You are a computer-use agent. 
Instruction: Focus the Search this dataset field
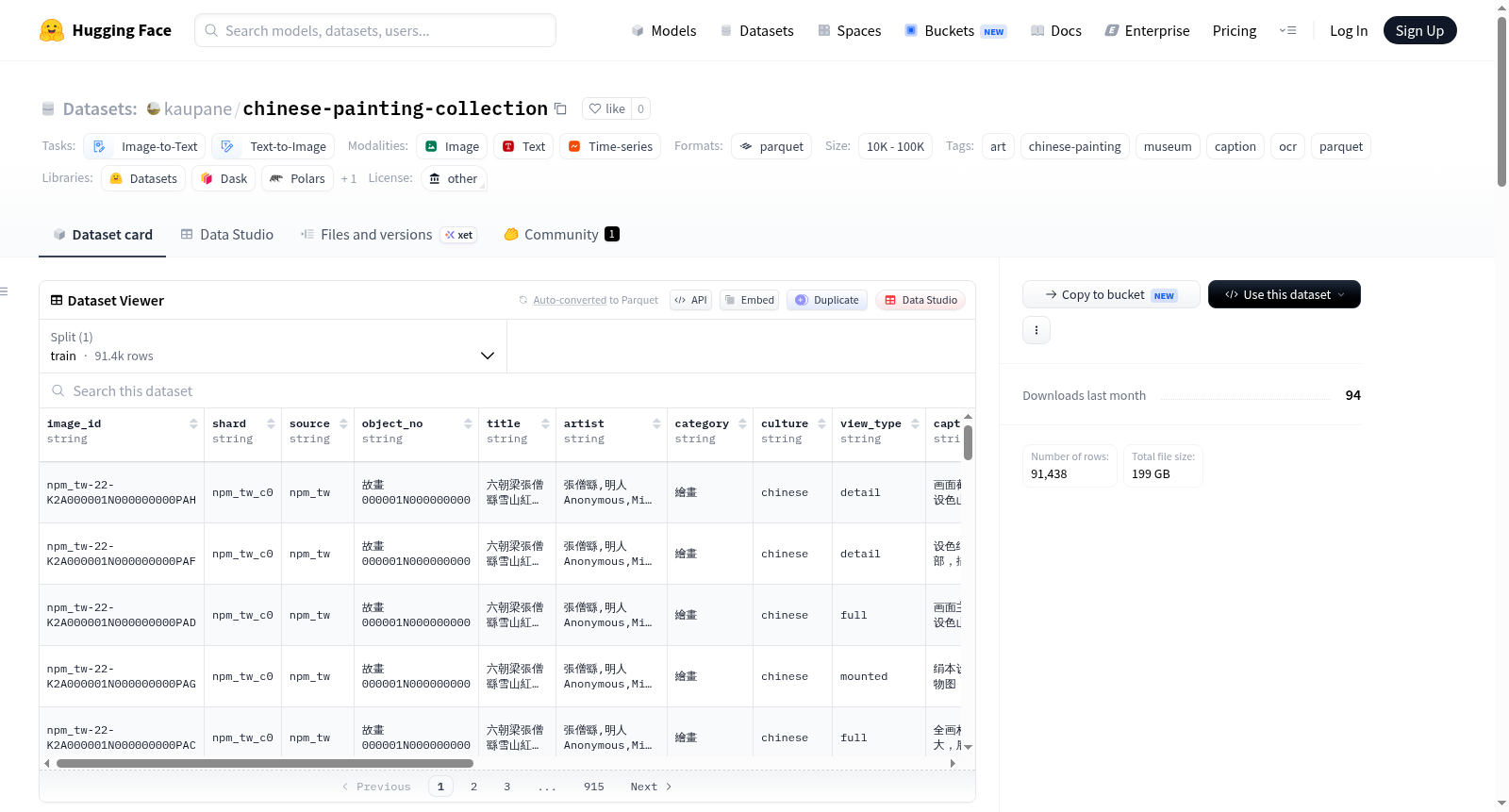(x=507, y=391)
